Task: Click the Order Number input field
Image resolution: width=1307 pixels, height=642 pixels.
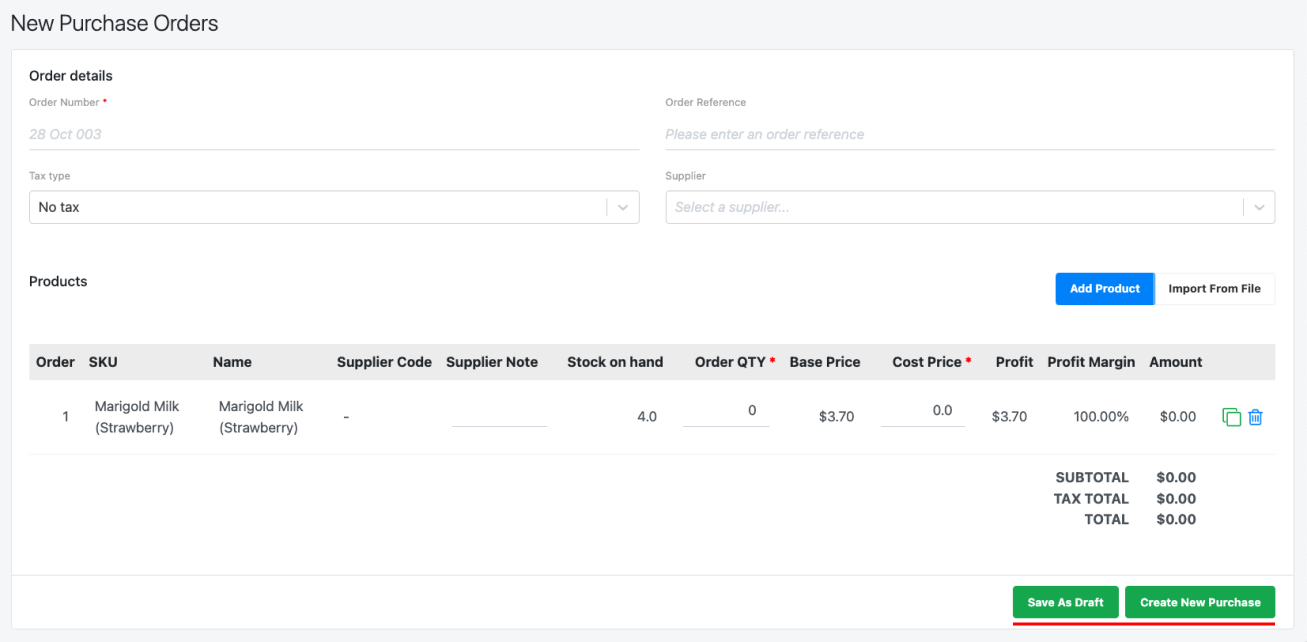Action: point(334,134)
